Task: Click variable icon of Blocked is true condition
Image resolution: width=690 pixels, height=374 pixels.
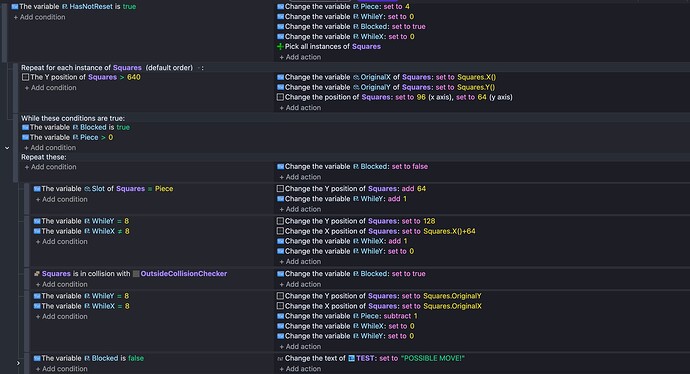Action: point(26,127)
